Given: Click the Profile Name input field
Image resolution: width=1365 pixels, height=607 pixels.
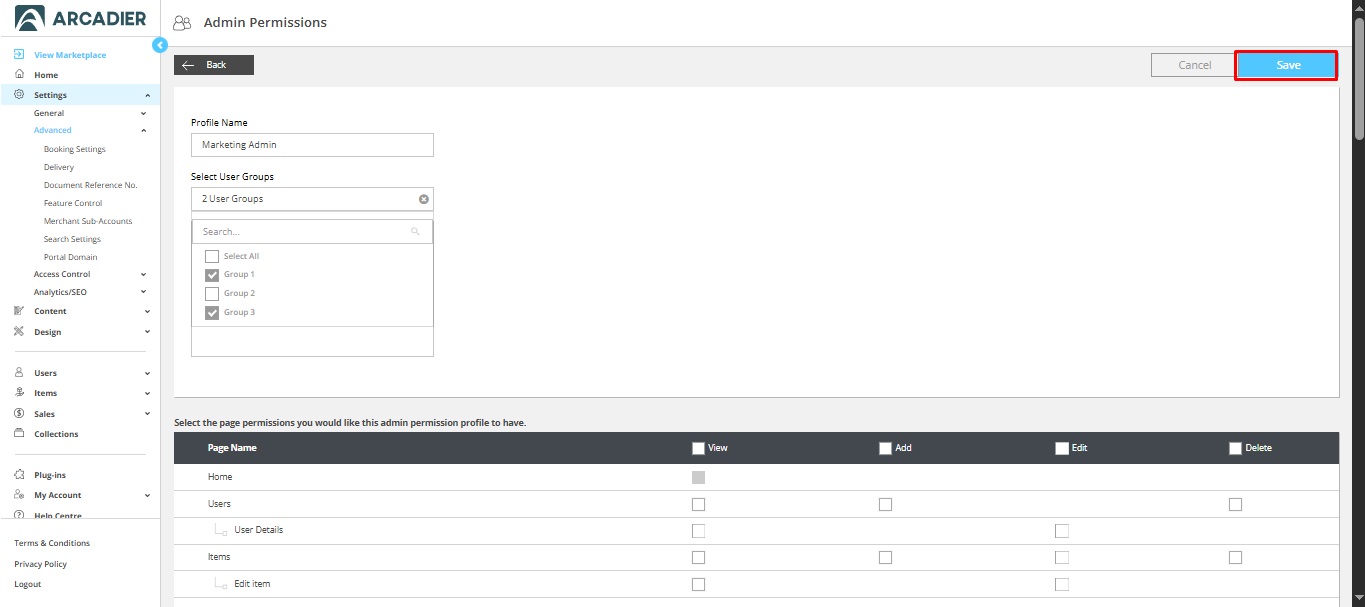Looking at the screenshot, I should click(x=312, y=145).
